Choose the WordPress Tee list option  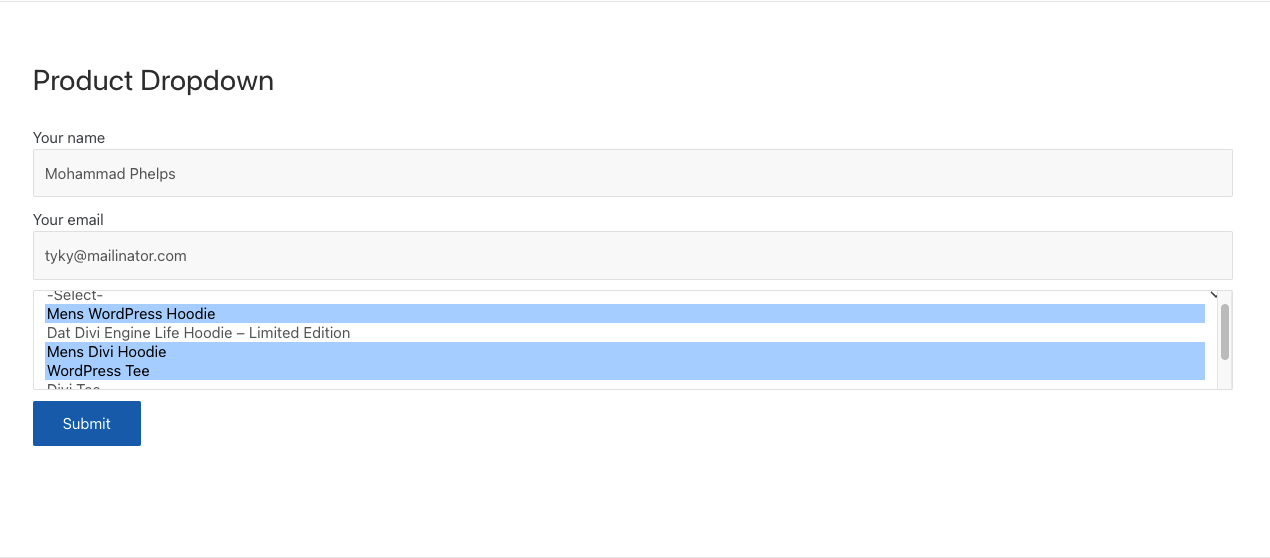pos(98,371)
